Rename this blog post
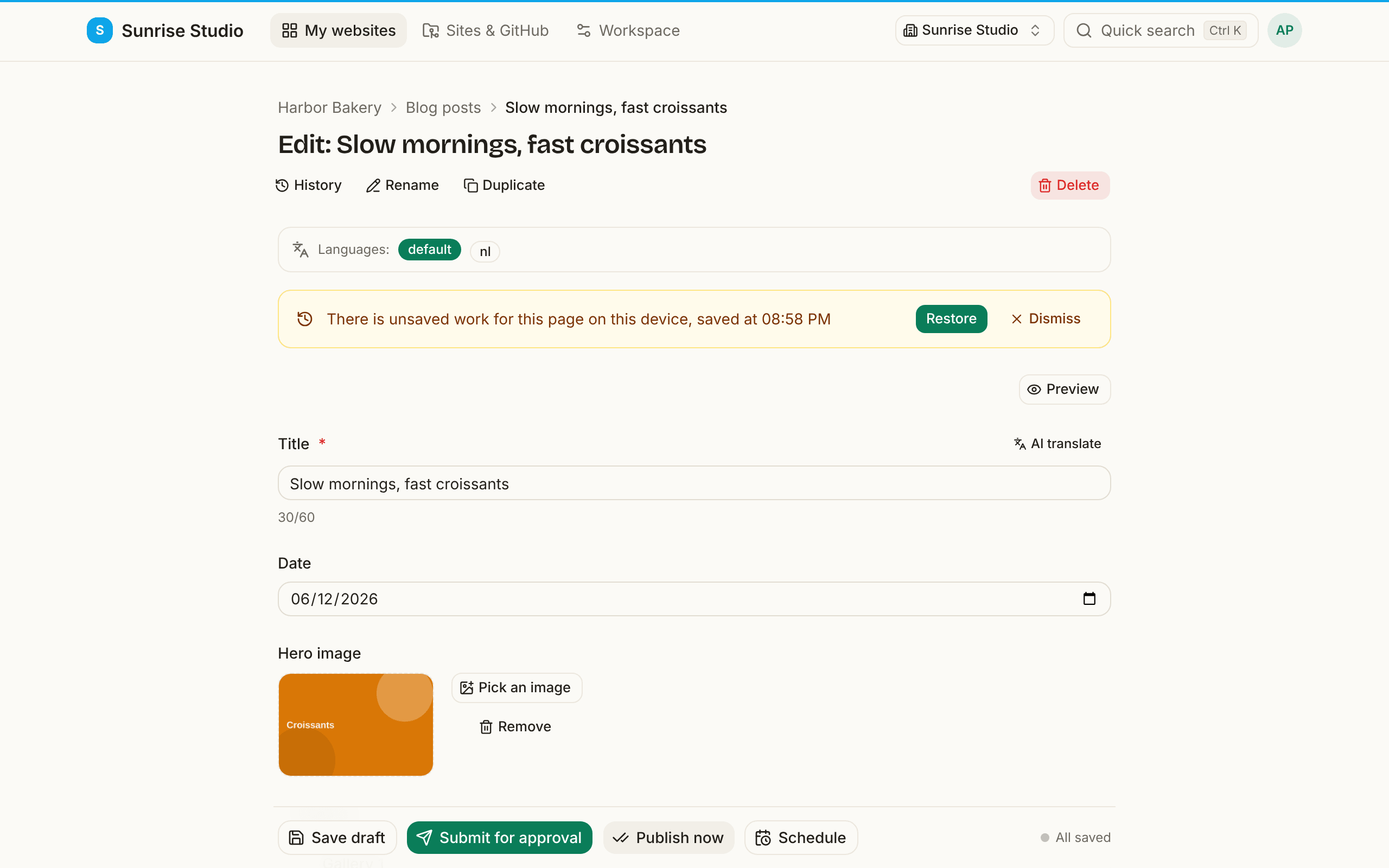Viewport: 1389px width, 868px height. point(403,186)
